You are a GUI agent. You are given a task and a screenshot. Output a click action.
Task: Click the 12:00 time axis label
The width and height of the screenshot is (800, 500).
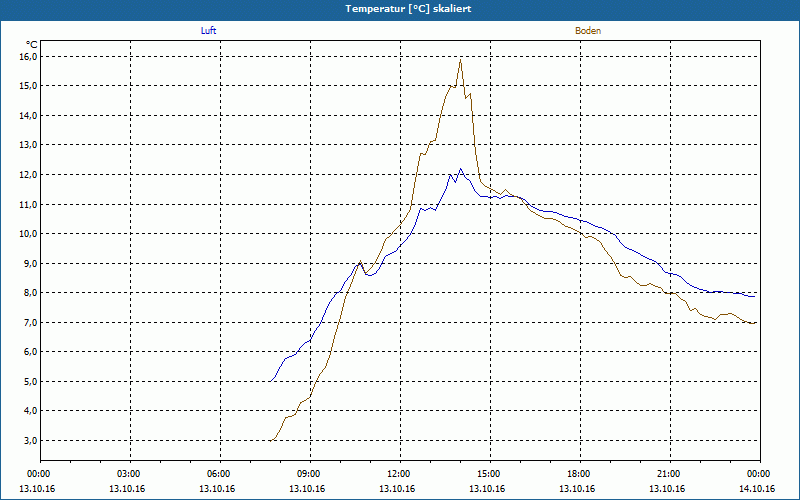pos(400,474)
